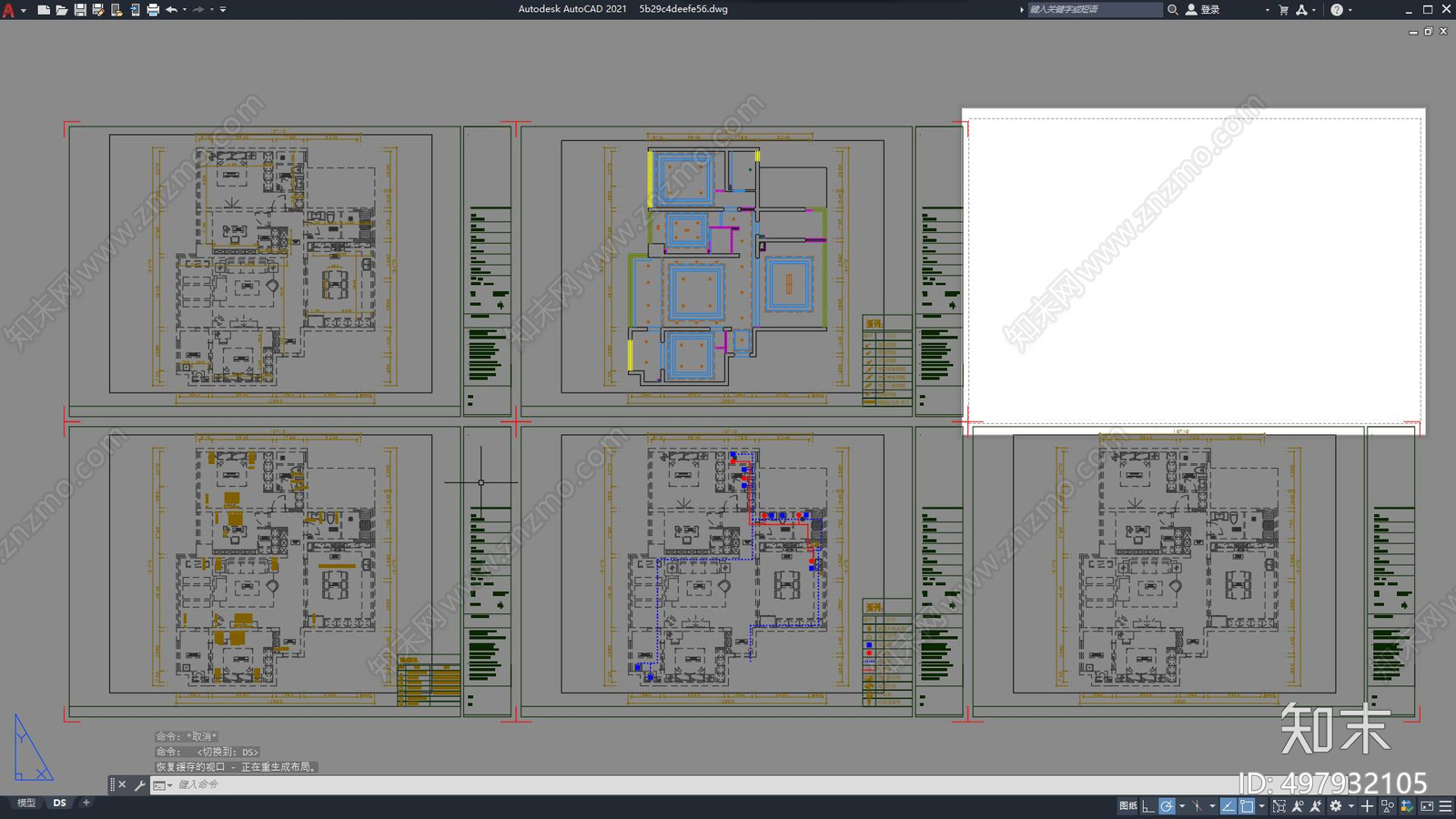Open the Undo history dropdown arrow
Screen dimensions: 1456x819
(x=185, y=10)
